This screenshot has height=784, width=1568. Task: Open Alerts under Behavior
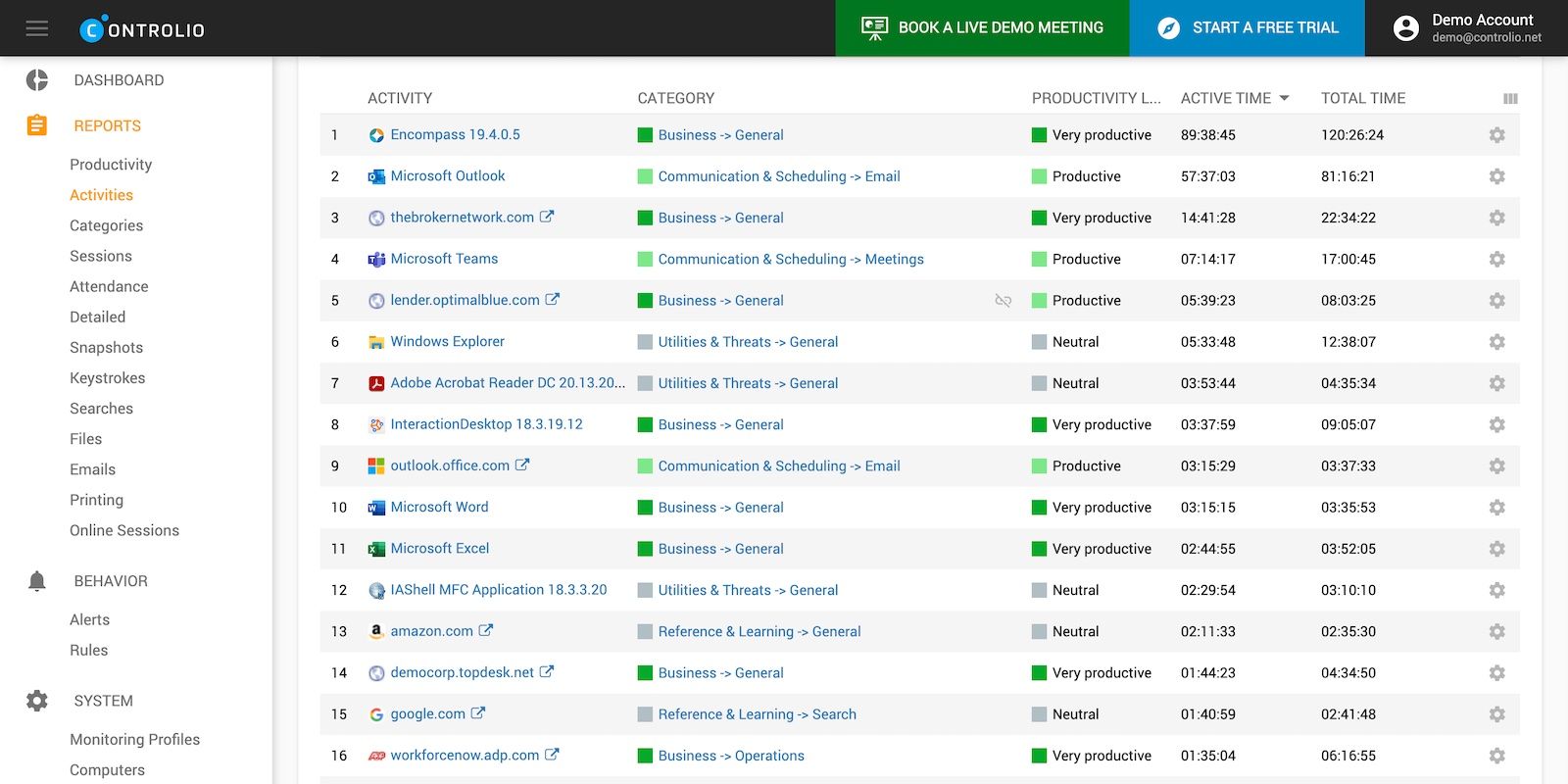[x=89, y=619]
